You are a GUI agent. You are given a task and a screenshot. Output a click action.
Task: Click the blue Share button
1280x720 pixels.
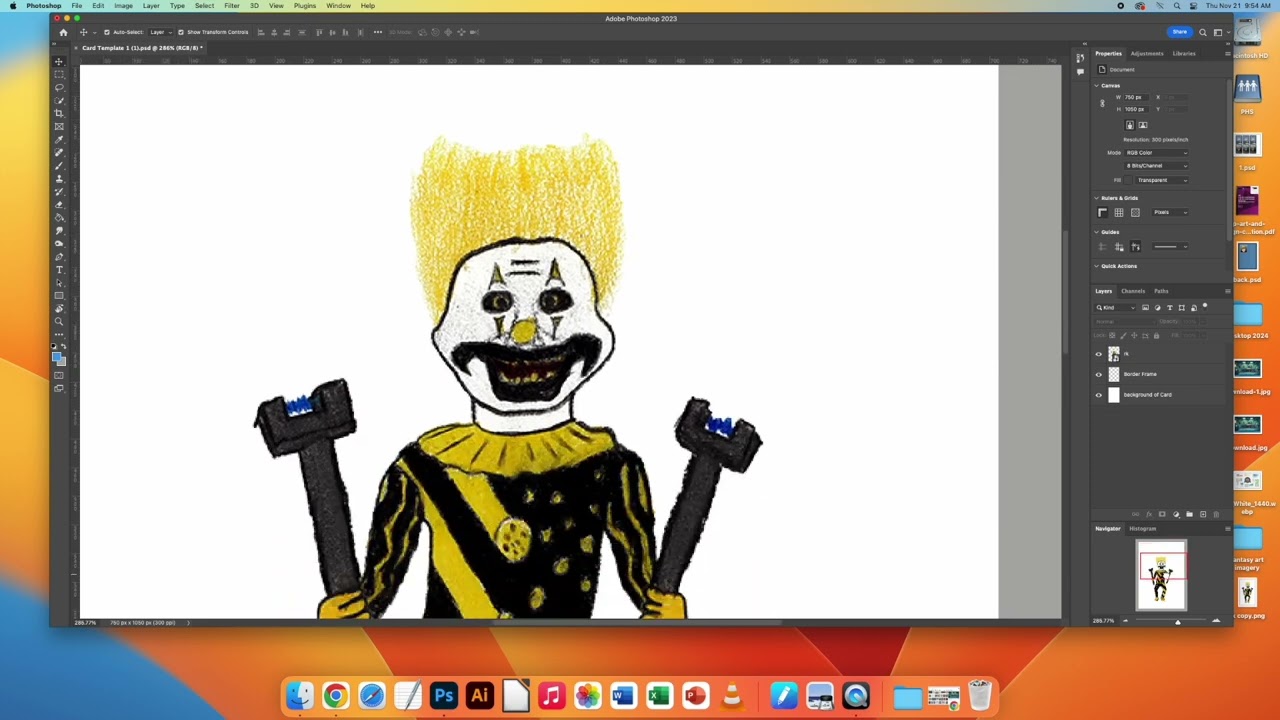click(x=1180, y=32)
